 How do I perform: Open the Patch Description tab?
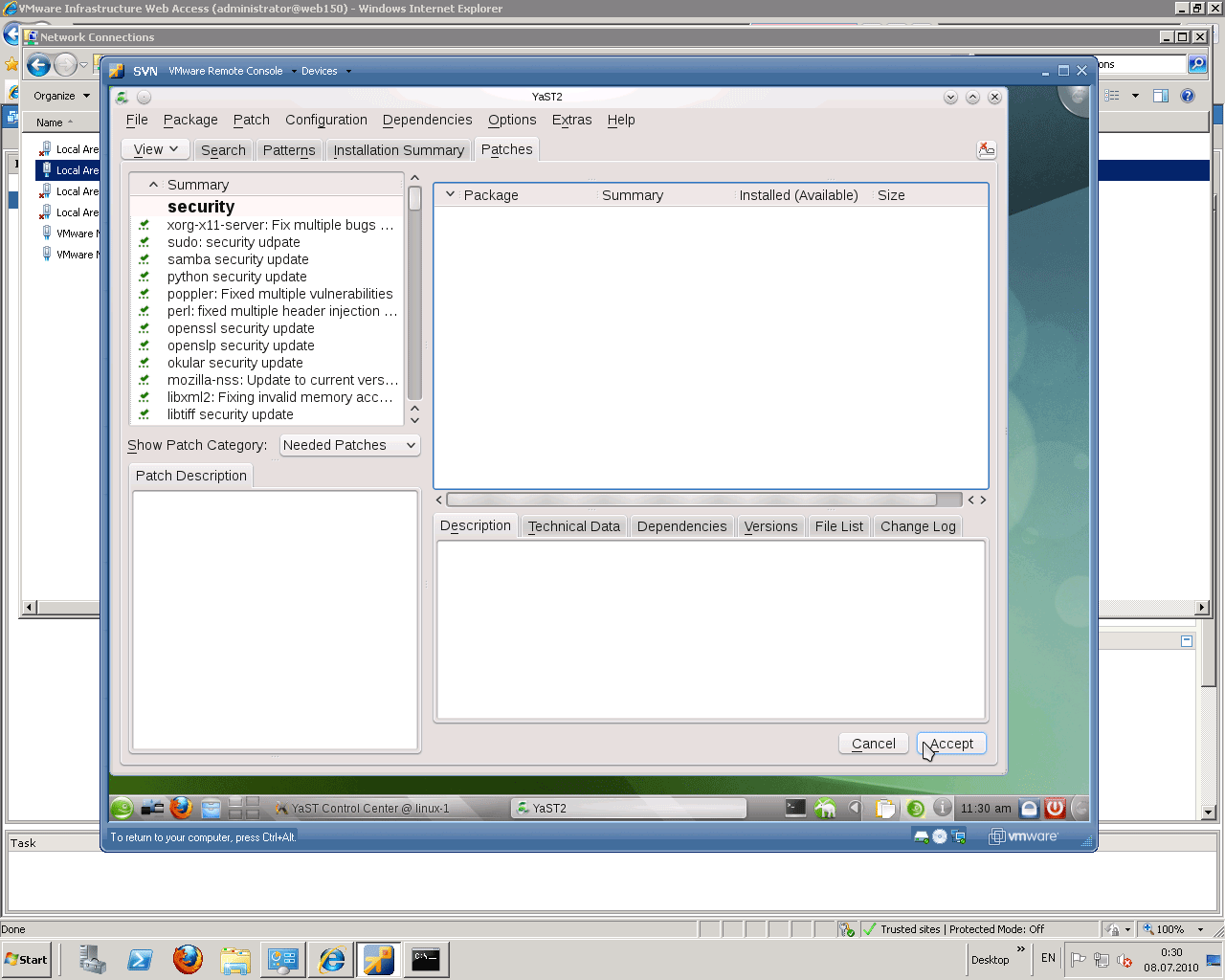(x=191, y=476)
